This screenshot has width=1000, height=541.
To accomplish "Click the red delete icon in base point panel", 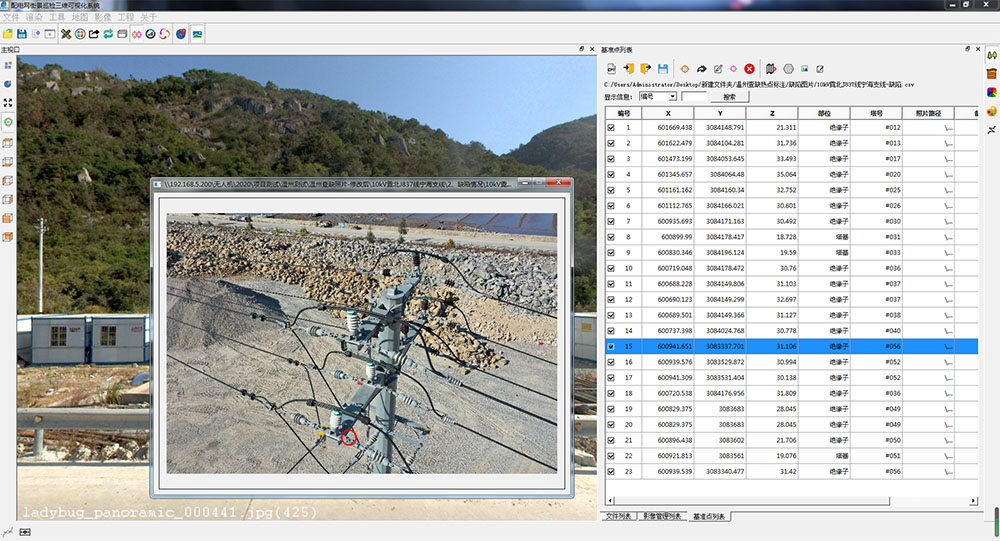I will pos(749,69).
